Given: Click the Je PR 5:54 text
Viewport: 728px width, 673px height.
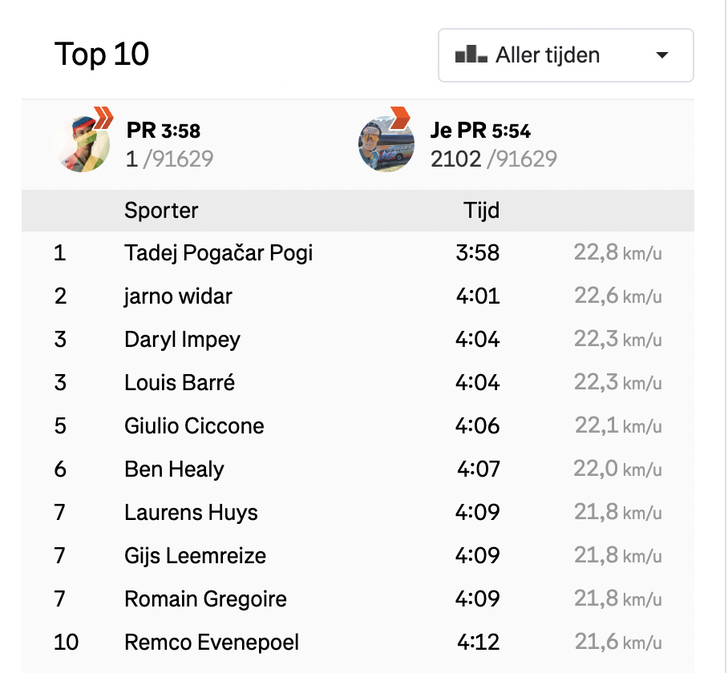Looking at the screenshot, I should coord(480,130).
